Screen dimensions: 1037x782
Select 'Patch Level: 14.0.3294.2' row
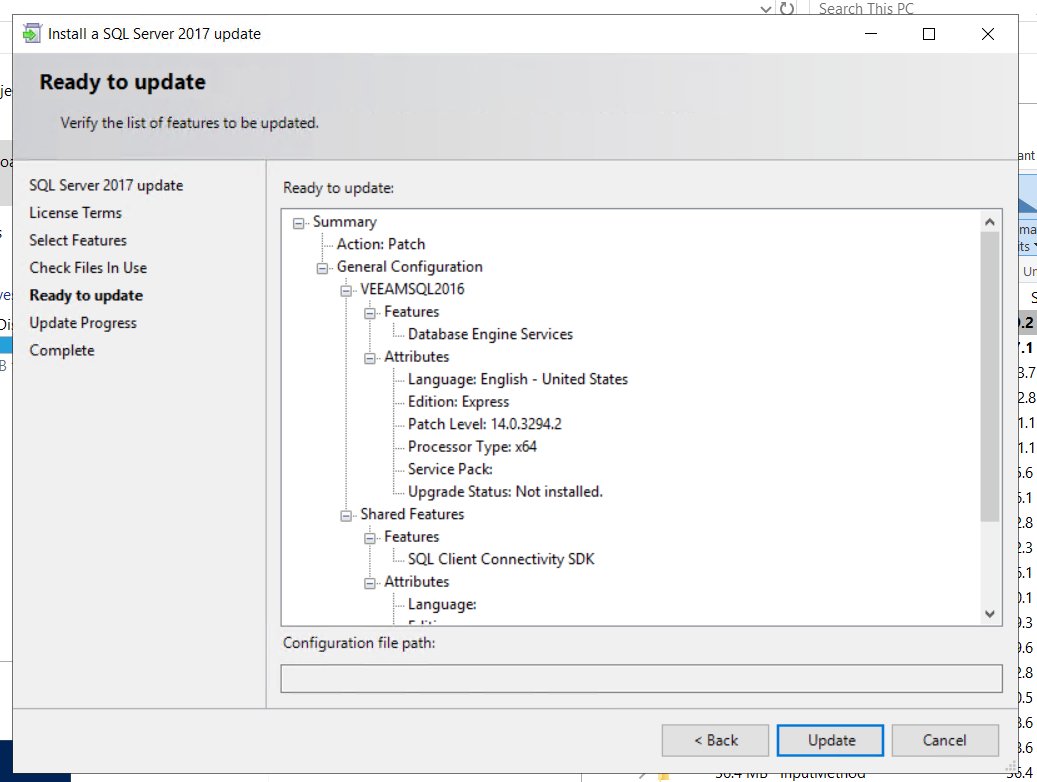coord(484,424)
